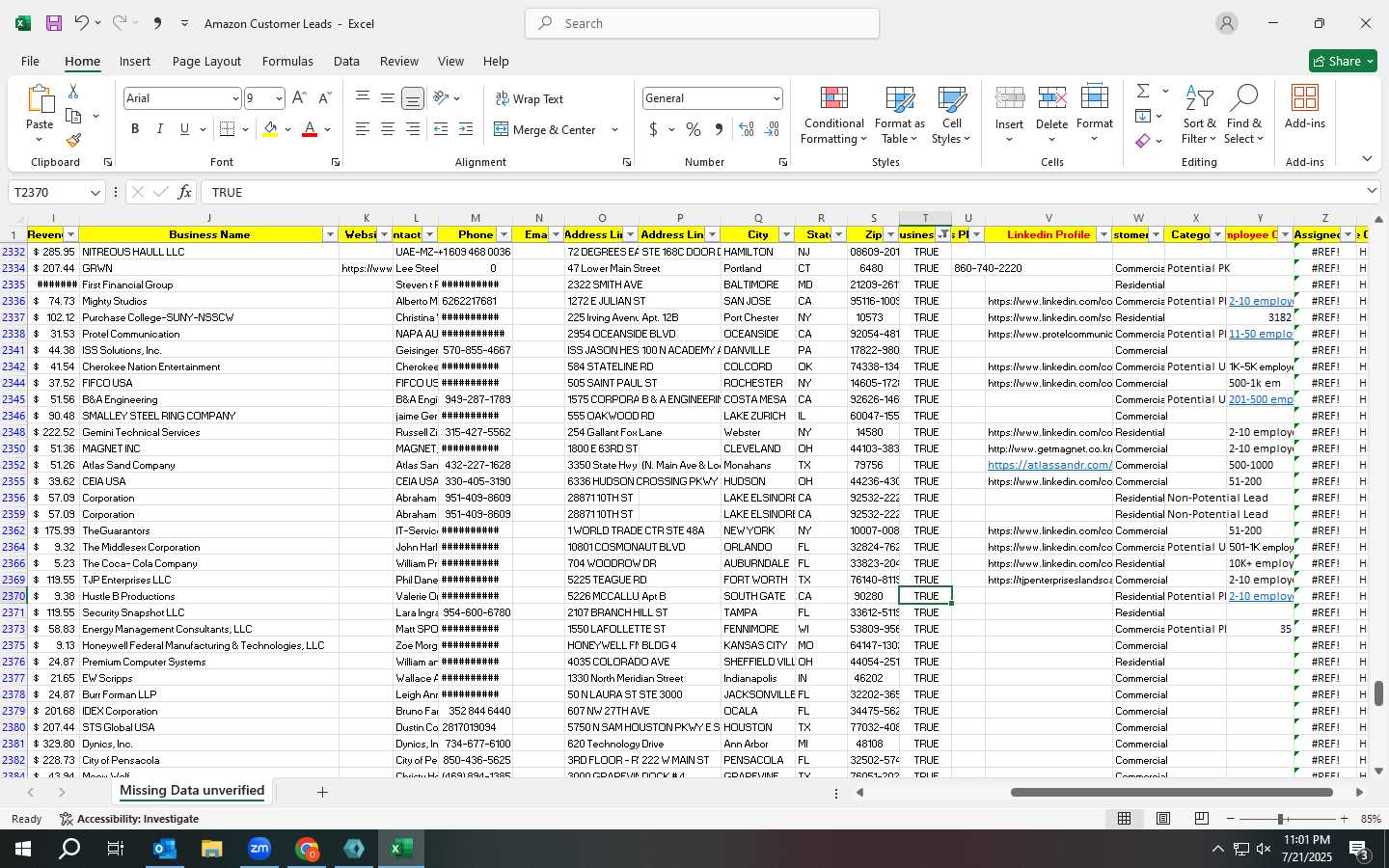Click the font color red swatch

pyautogui.click(x=310, y=129)
